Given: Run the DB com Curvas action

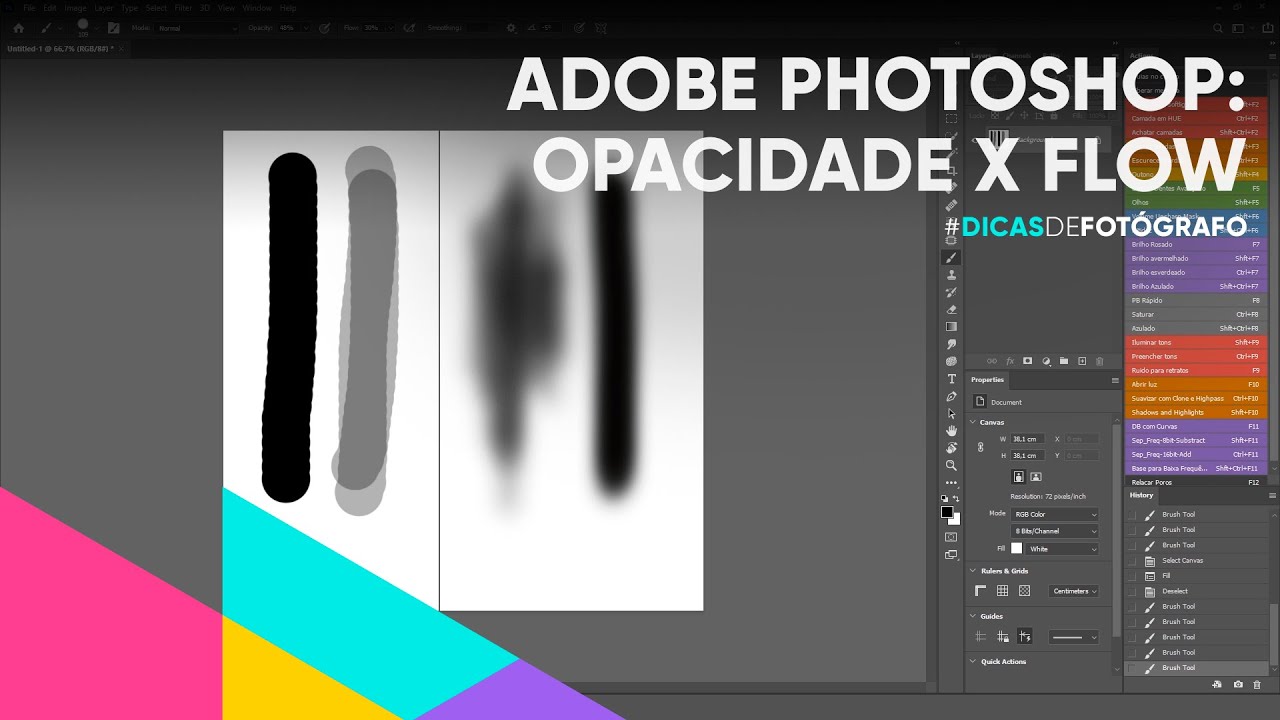Looking at the screenshot, I should click(1196, 426).
